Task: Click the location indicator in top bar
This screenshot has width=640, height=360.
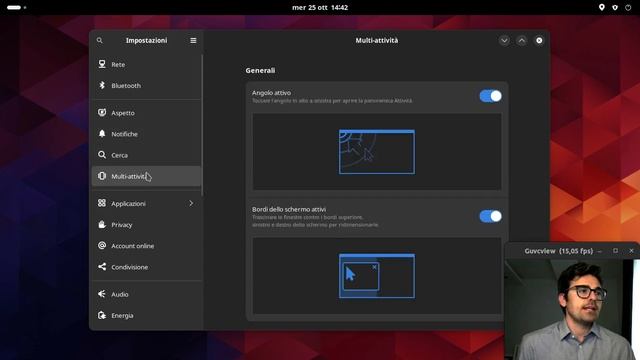Action: pos(602,7)
